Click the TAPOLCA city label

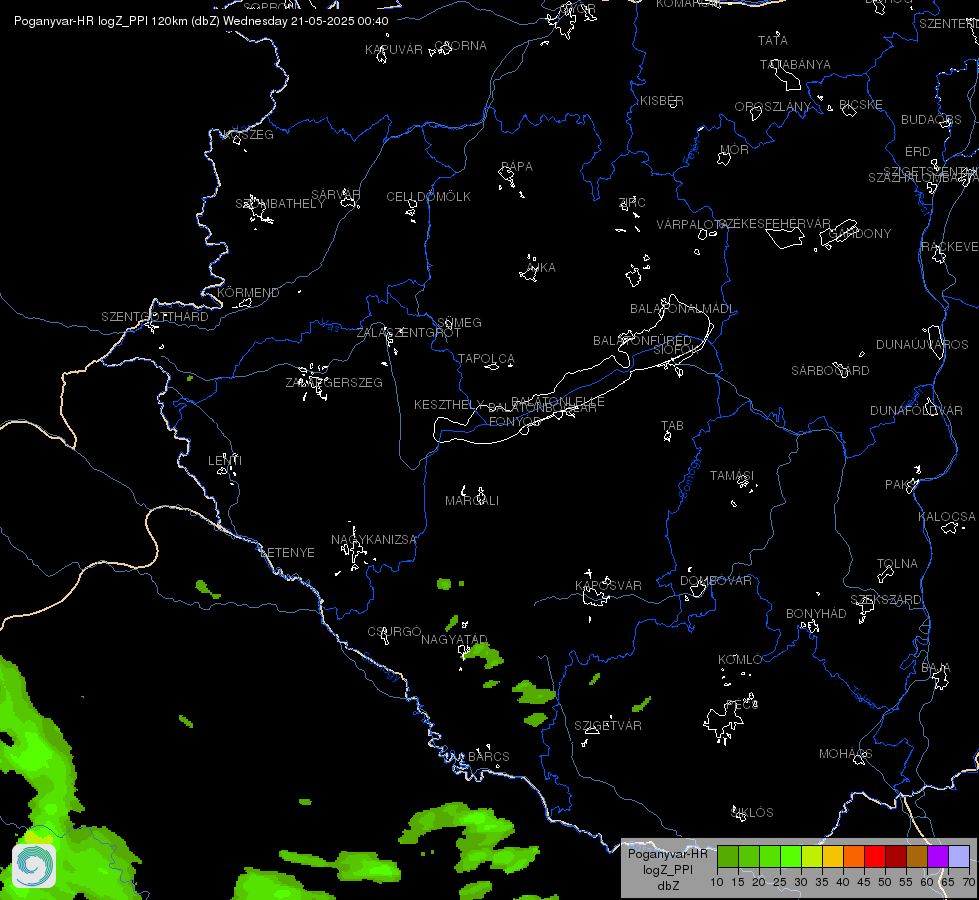486,359
